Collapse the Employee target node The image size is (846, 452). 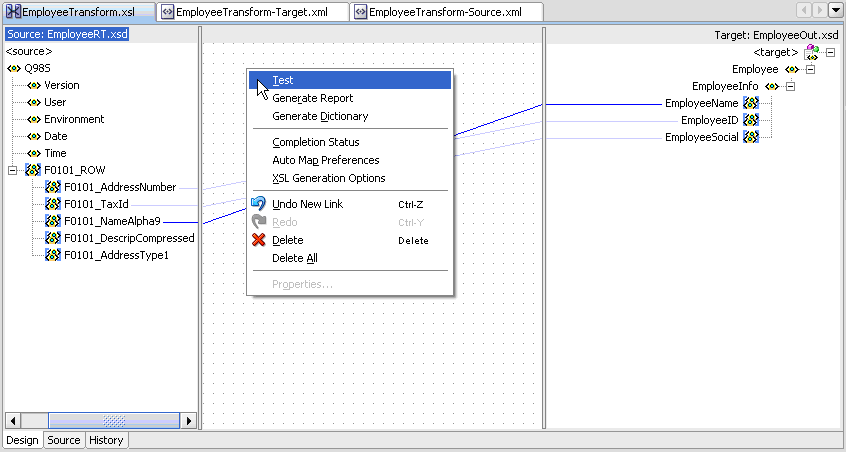pyautogui.click(x=810, y=69)
